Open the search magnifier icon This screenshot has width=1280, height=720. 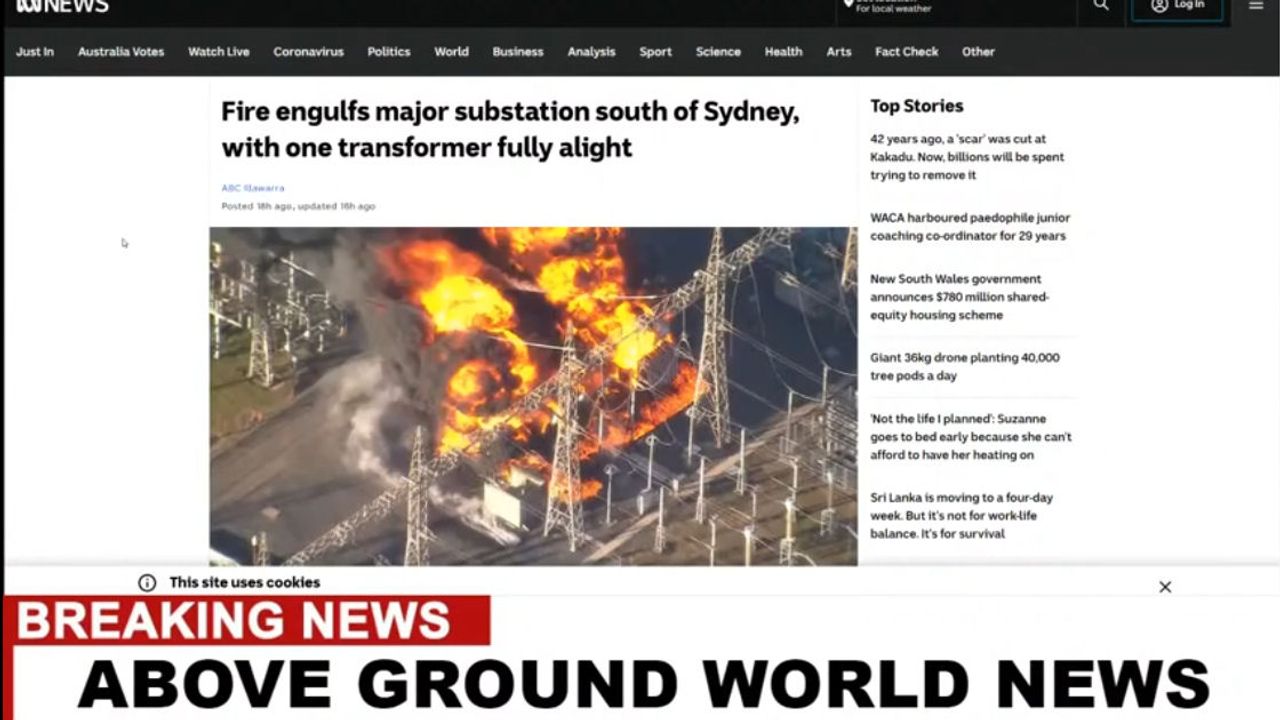click(1101, 5)
